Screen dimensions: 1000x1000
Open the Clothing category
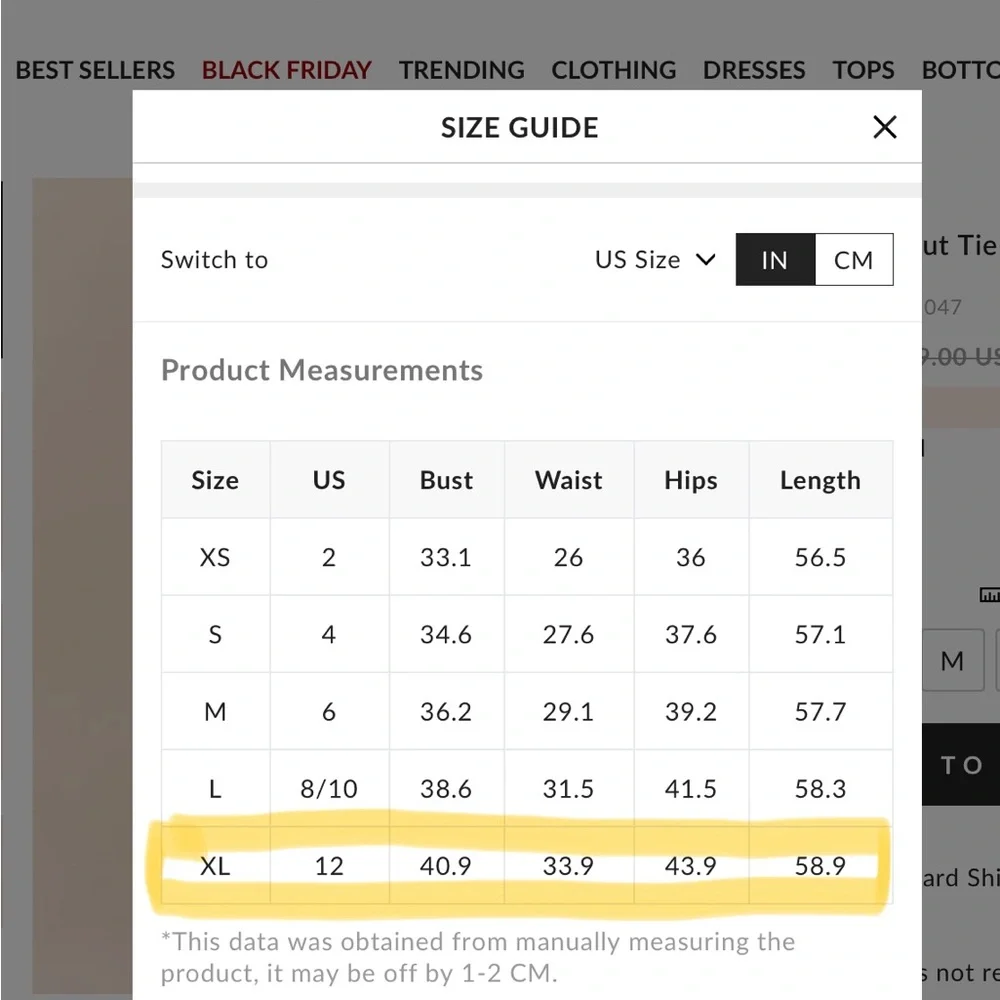(x=613, y=70)
